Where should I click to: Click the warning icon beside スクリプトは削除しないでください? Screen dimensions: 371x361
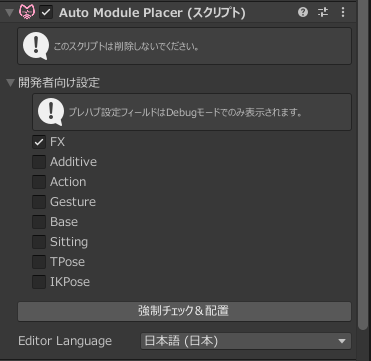tap(36, 46)
